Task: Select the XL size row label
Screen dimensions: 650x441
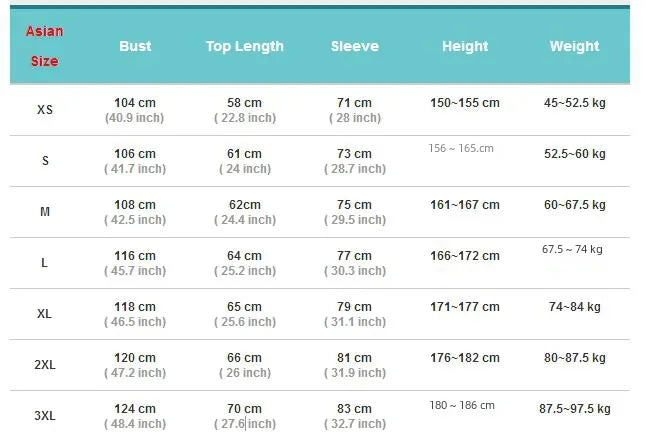Action: (45, 314)
